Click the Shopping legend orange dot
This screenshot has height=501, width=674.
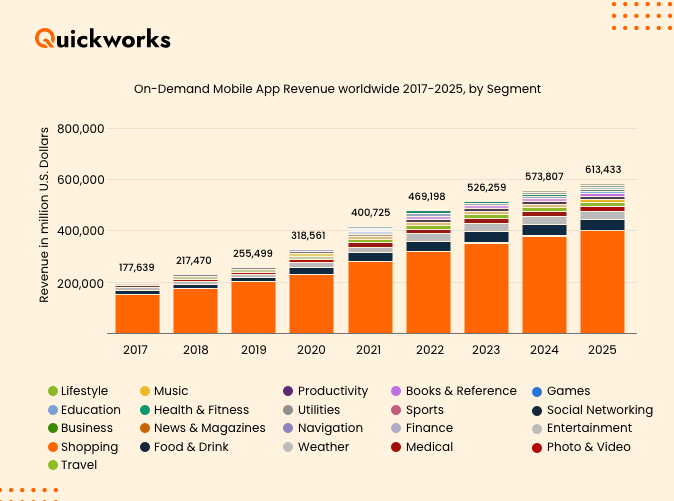click(x=52, y=447)
